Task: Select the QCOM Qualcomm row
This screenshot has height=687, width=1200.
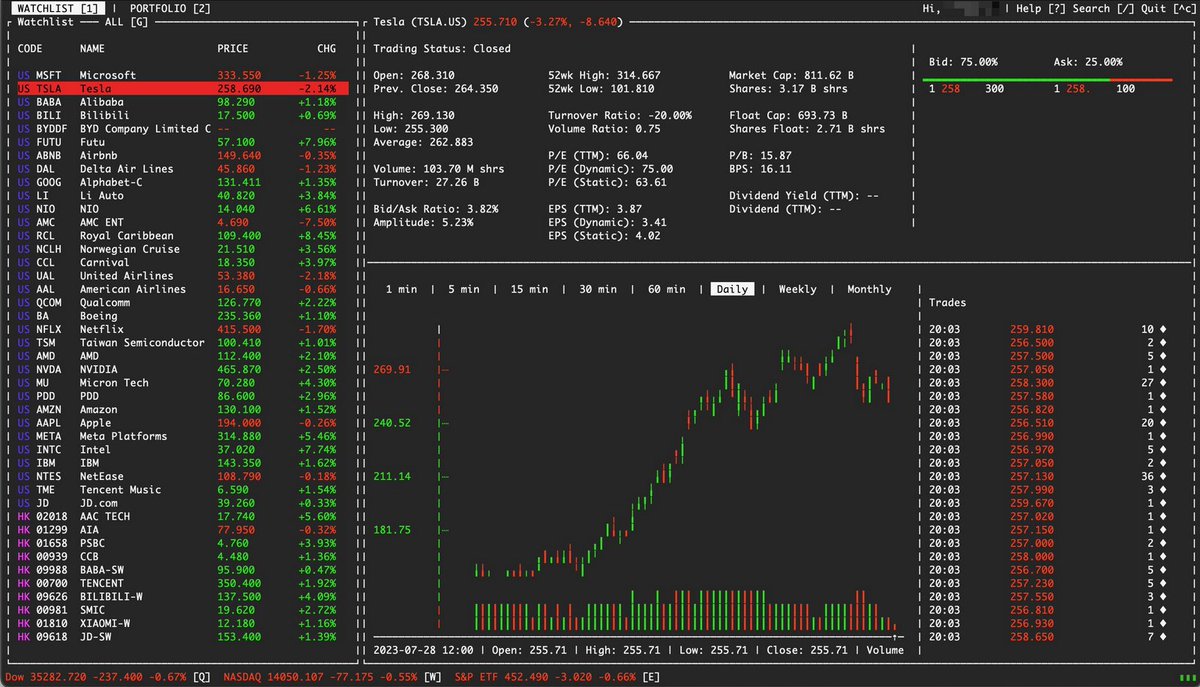Action: pyautogui.click(x=182, y=302)
